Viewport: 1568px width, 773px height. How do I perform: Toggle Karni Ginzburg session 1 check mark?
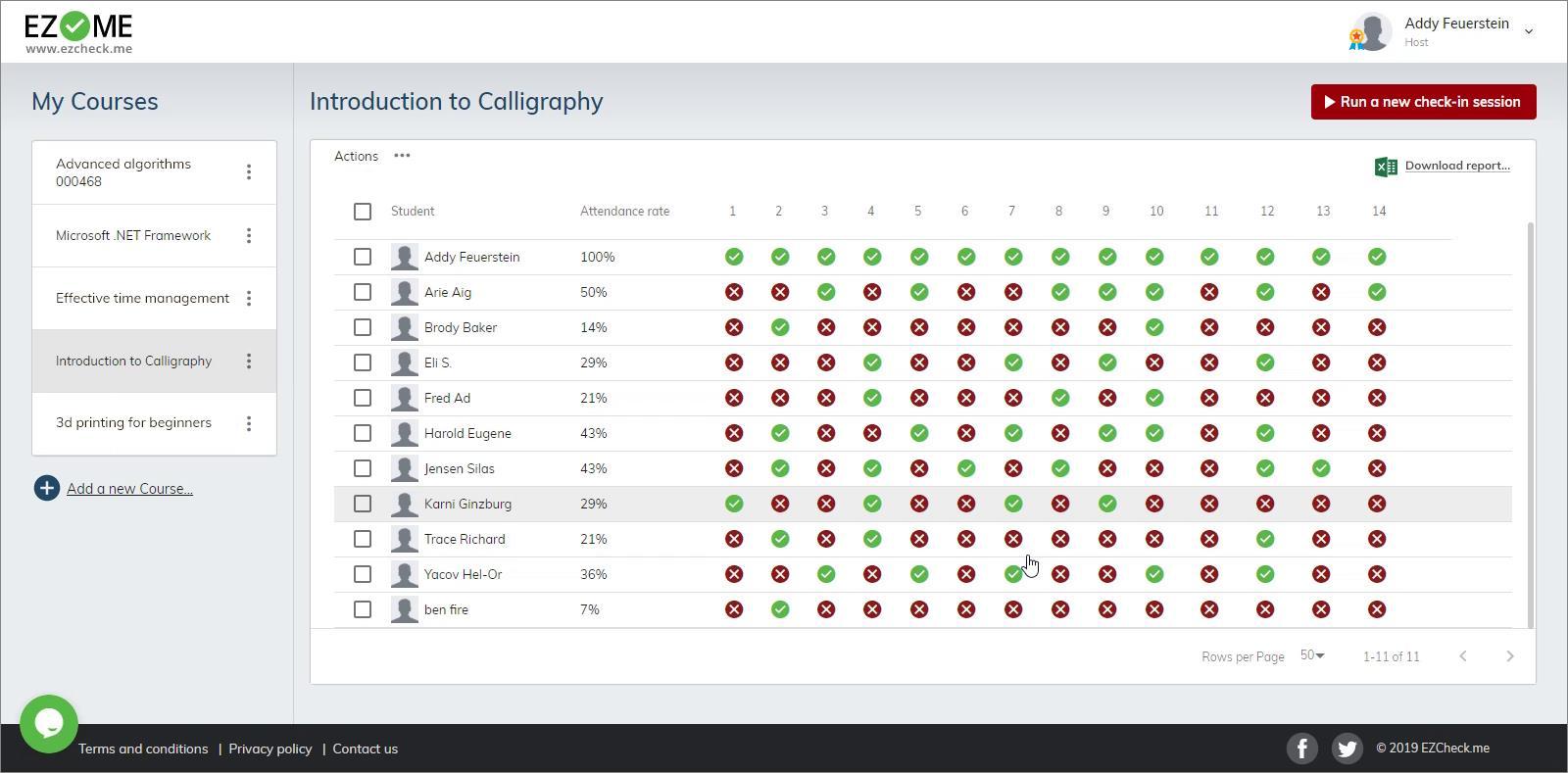coord(733,504)
